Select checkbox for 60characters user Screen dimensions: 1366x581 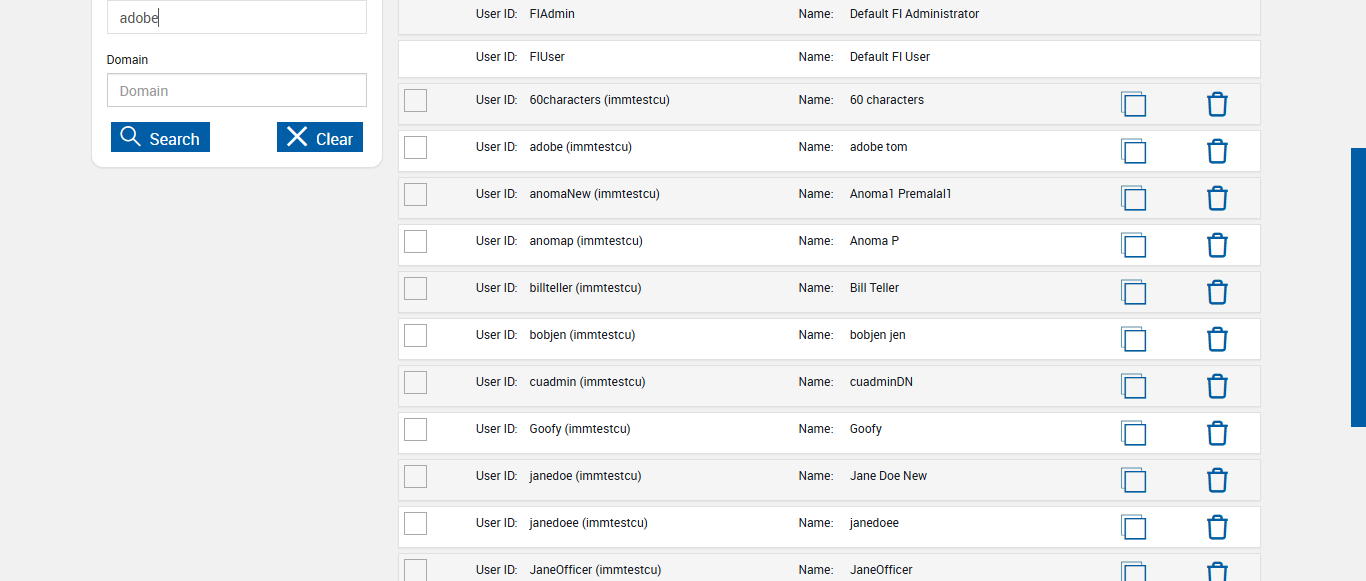pos(415,100)
